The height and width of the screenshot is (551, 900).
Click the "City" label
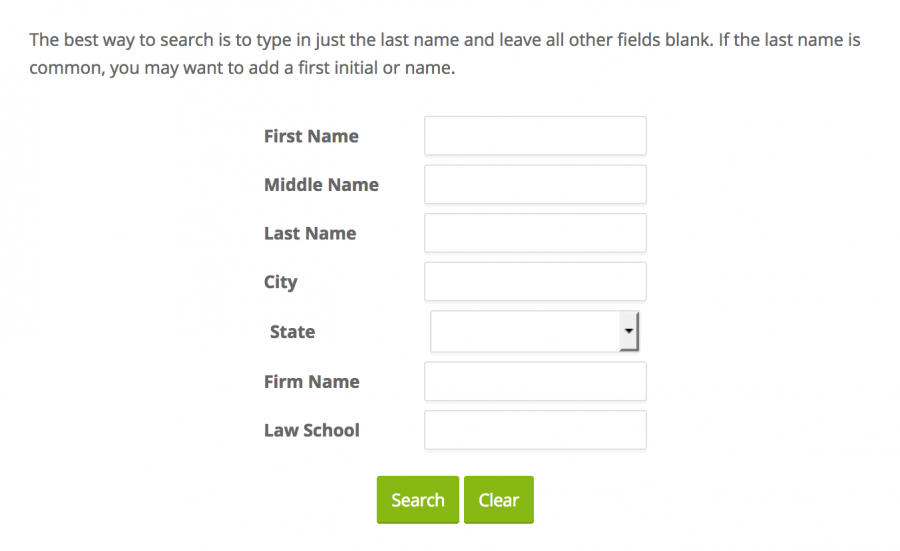(281, 282)
